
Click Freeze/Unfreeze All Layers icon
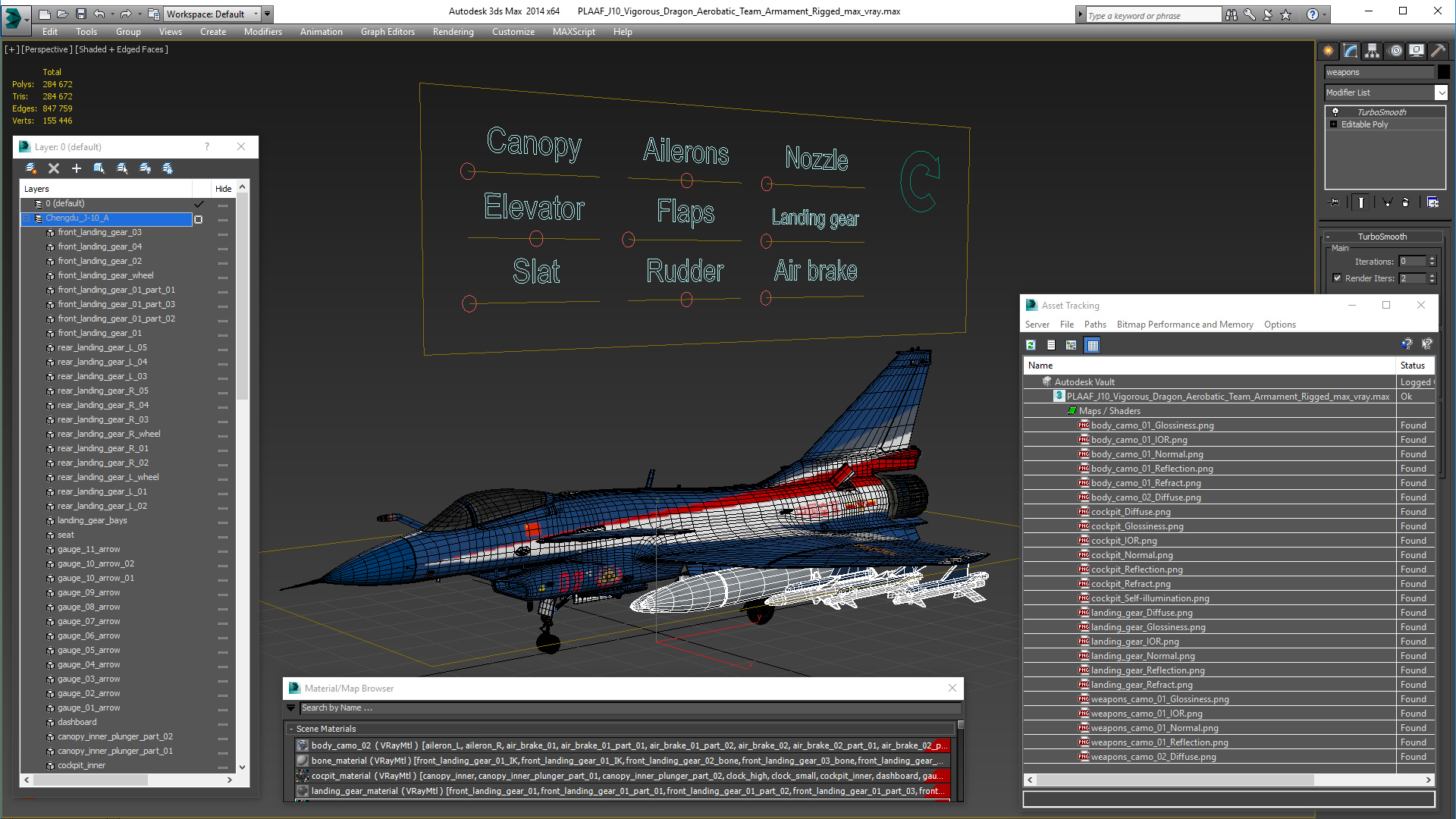[168, 168]
